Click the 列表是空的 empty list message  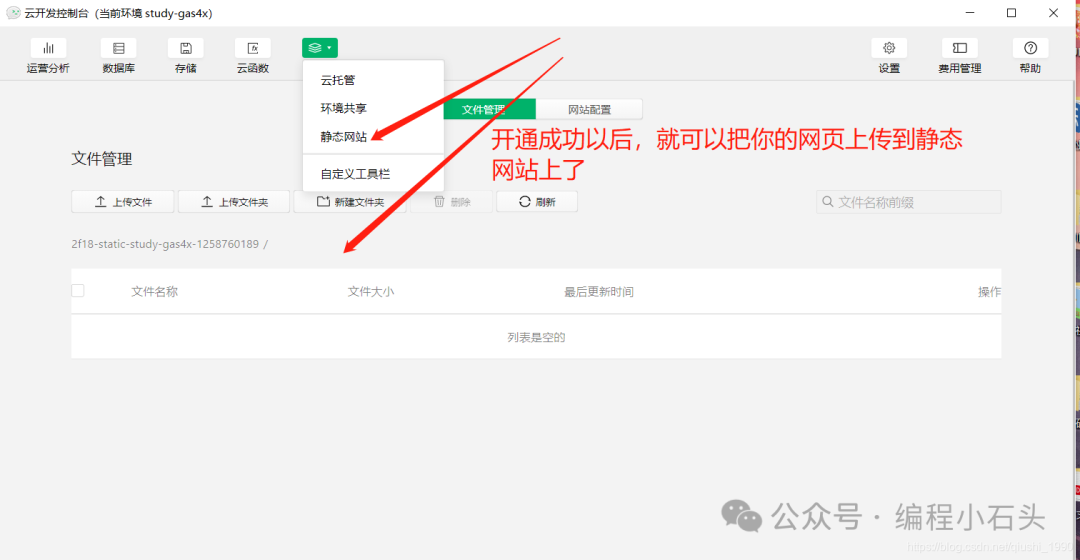536,337
